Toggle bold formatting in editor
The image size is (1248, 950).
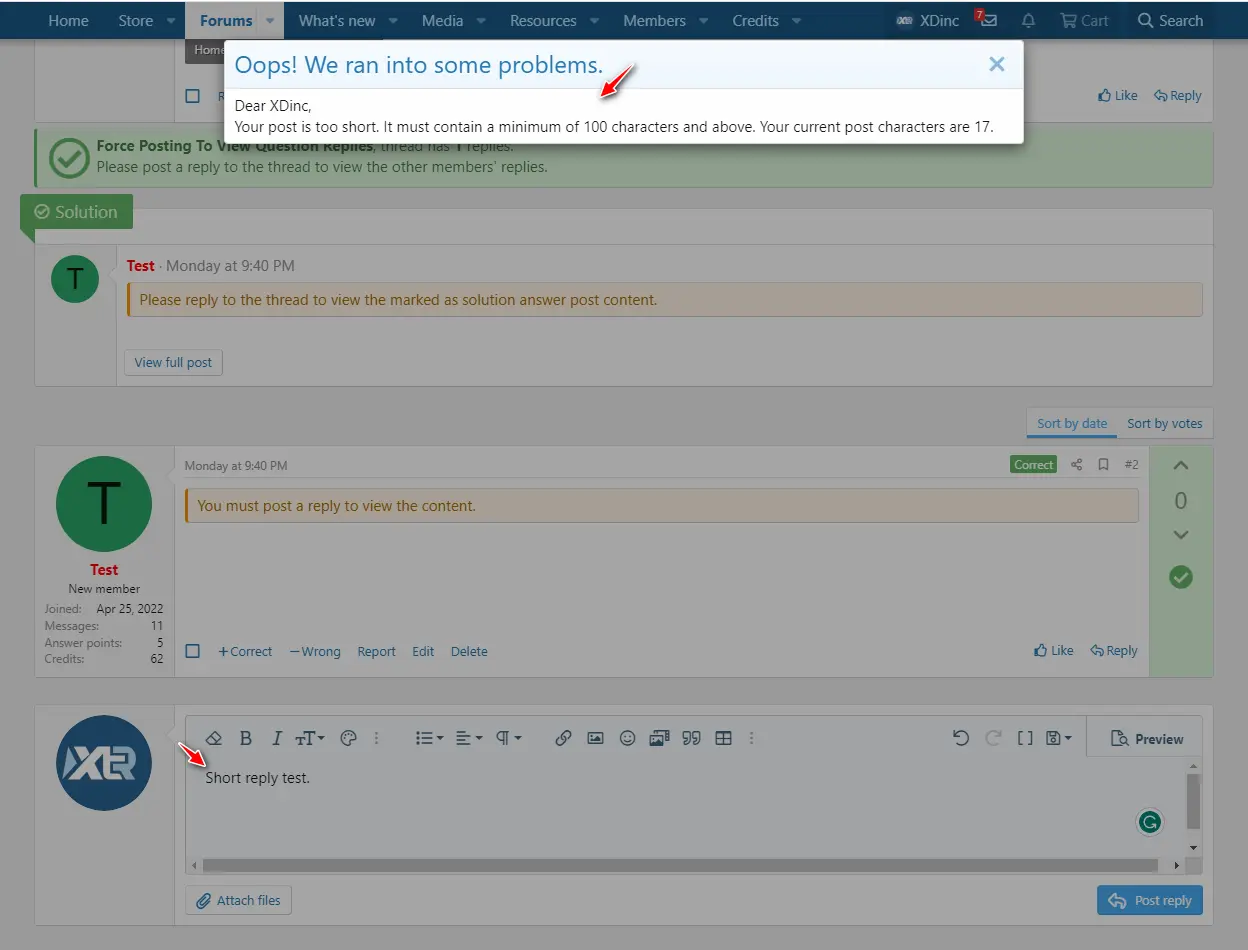[246, 738]
